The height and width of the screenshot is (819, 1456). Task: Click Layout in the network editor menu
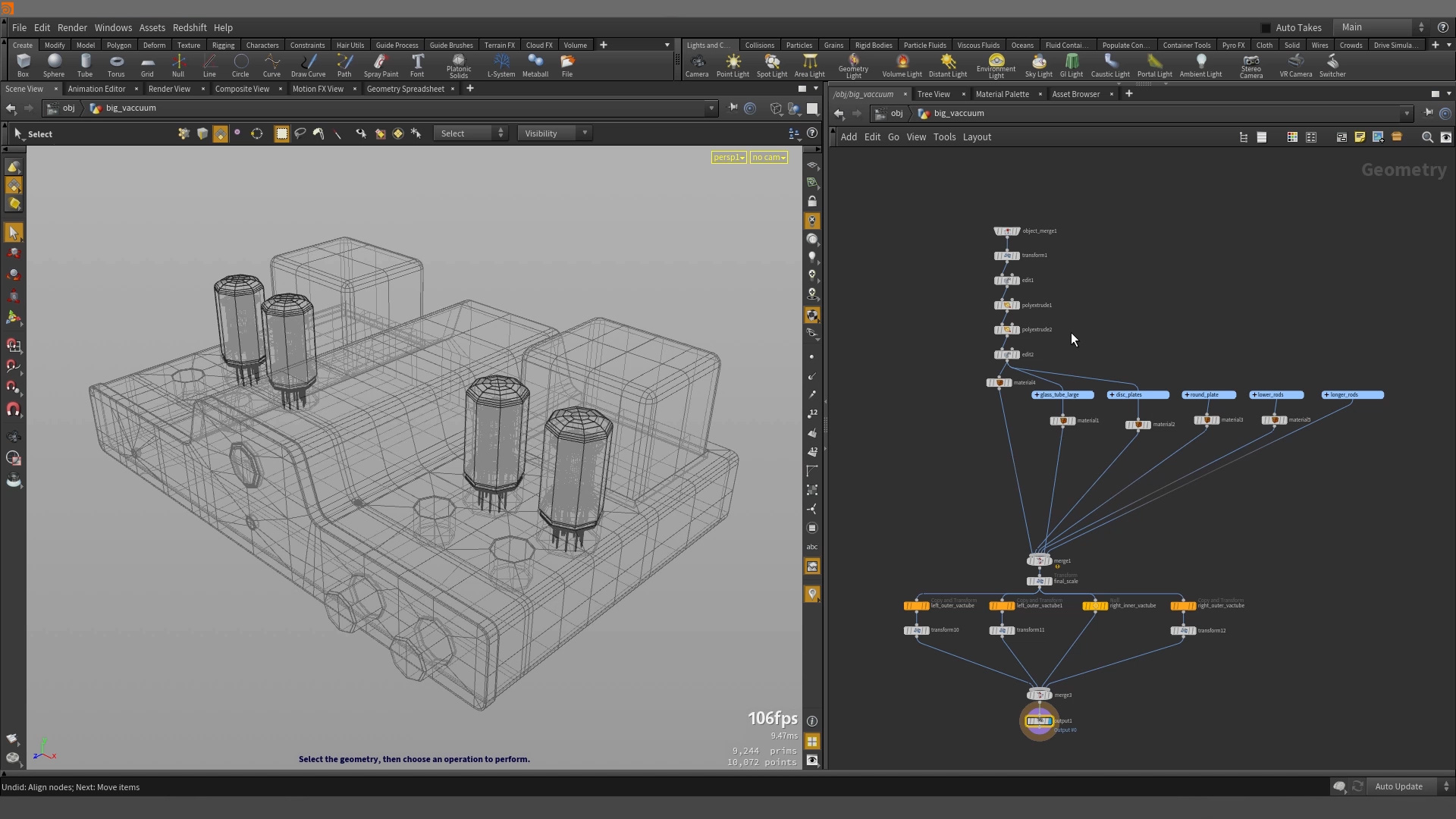977,137
